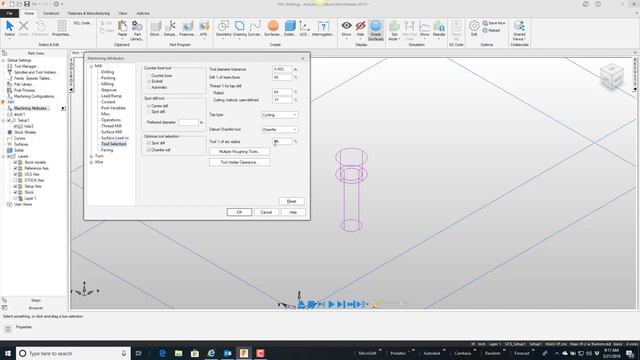
Task: Open Tool Holder Clearance button
Action: click(x=240, y=162)
